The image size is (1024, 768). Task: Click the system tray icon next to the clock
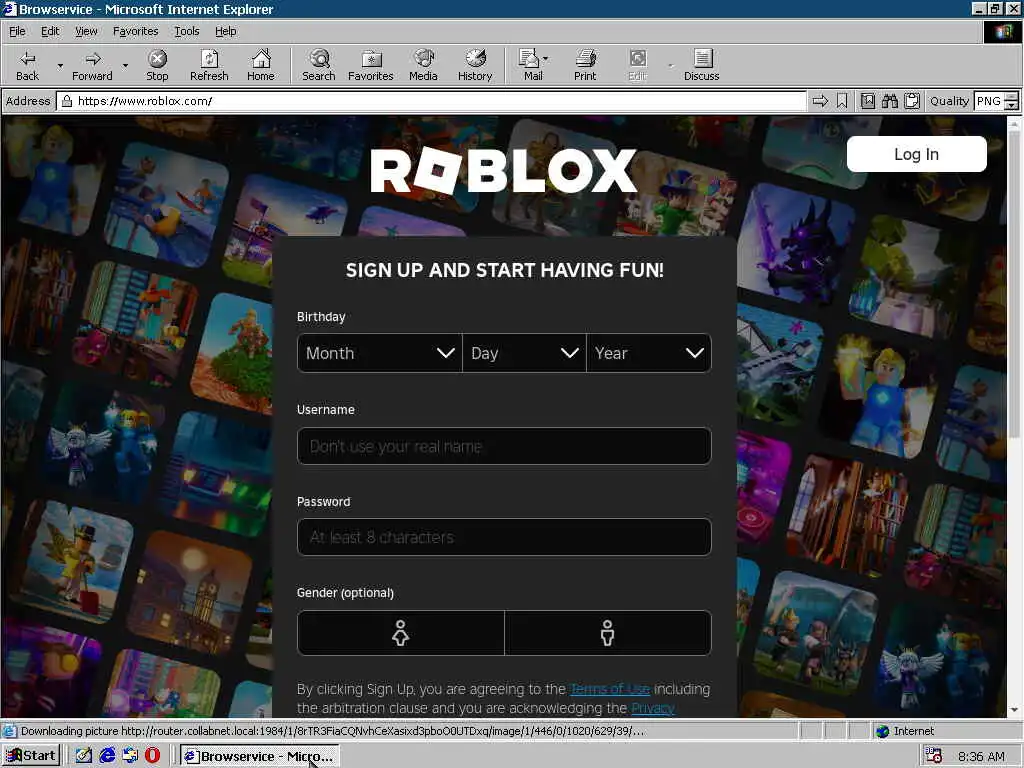pos(934,756)
